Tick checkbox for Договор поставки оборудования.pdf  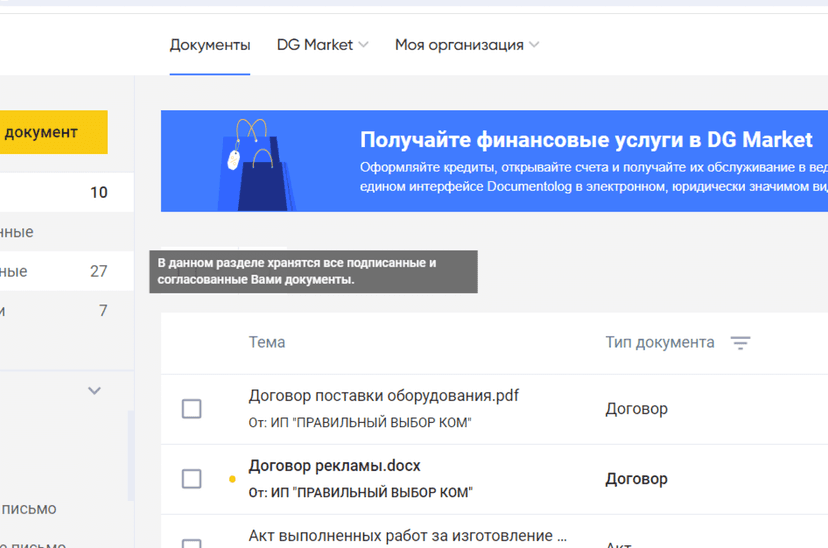point(191,409)
